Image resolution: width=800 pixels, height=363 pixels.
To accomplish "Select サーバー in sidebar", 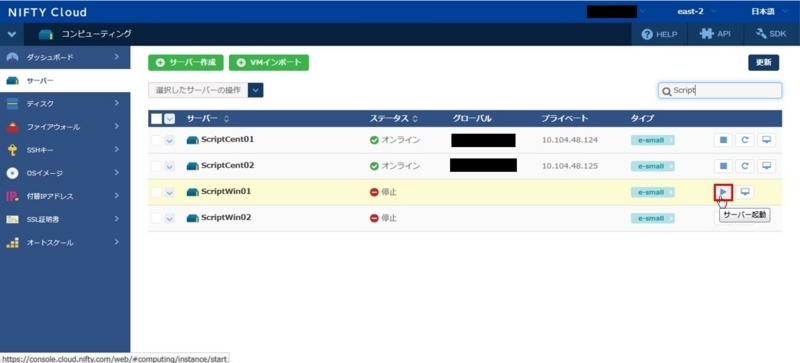I will (x=65, y=81).
